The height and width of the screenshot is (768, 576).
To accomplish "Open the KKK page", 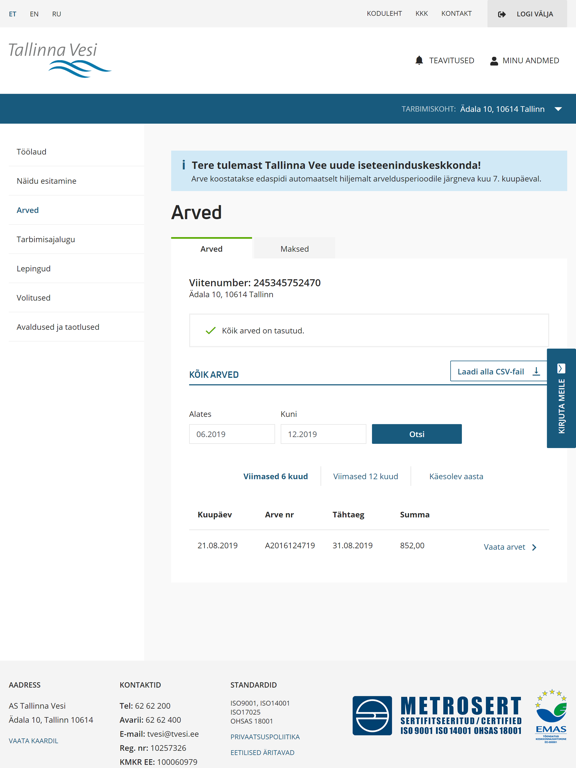I will 422,14.
